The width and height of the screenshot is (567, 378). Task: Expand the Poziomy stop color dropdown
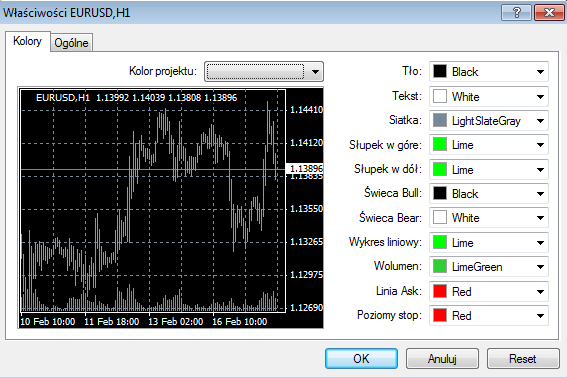(489, 315)
